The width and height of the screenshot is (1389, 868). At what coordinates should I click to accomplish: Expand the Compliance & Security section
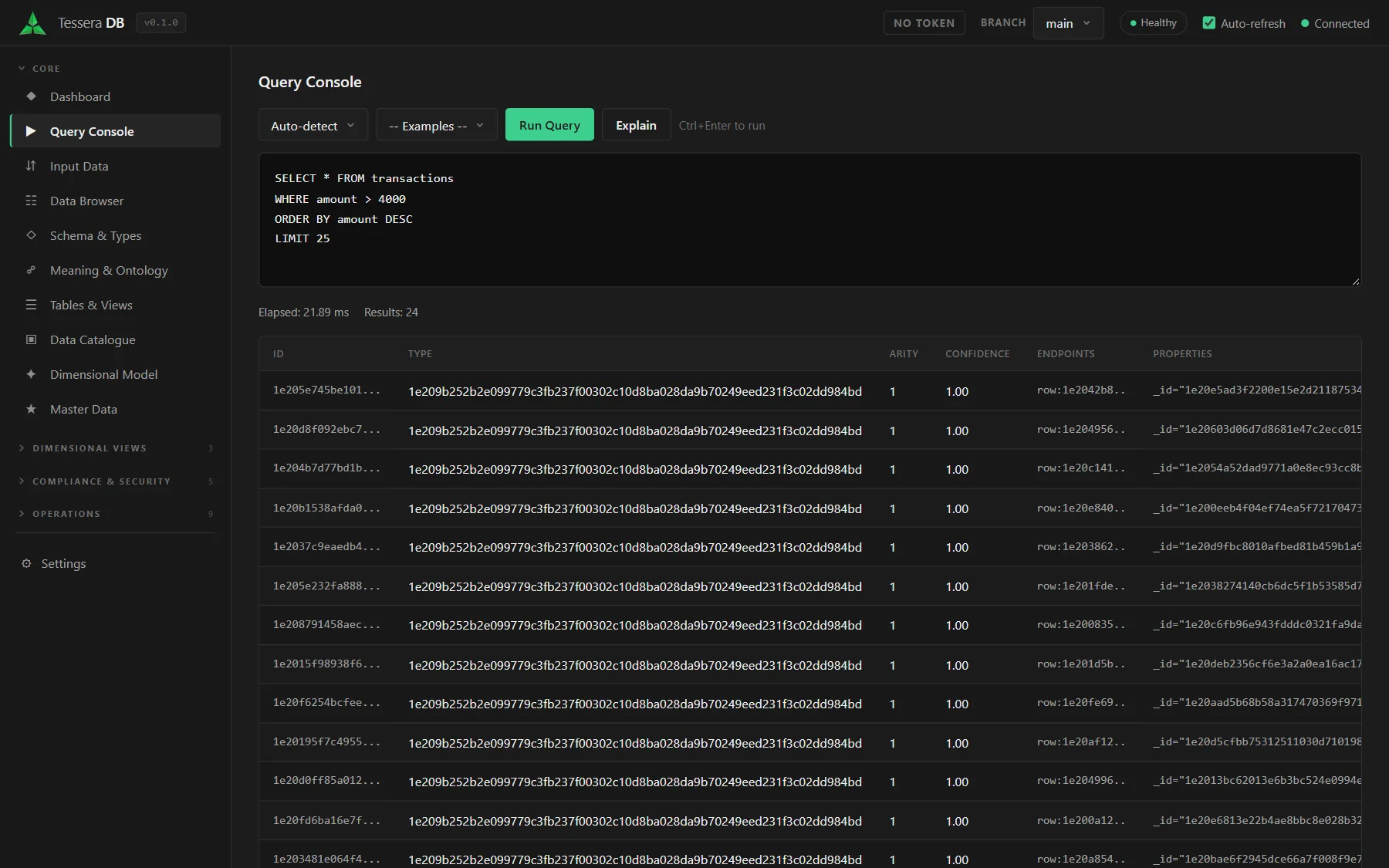click(x=116, y=481)
